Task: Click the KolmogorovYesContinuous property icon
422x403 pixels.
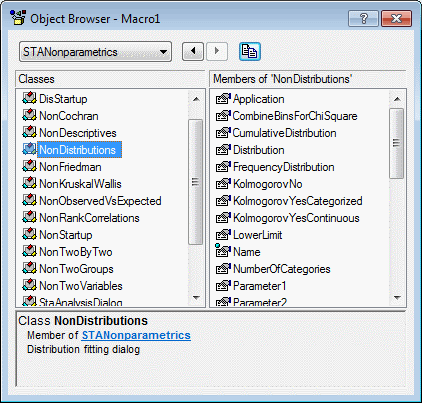Action: (223, 218)
